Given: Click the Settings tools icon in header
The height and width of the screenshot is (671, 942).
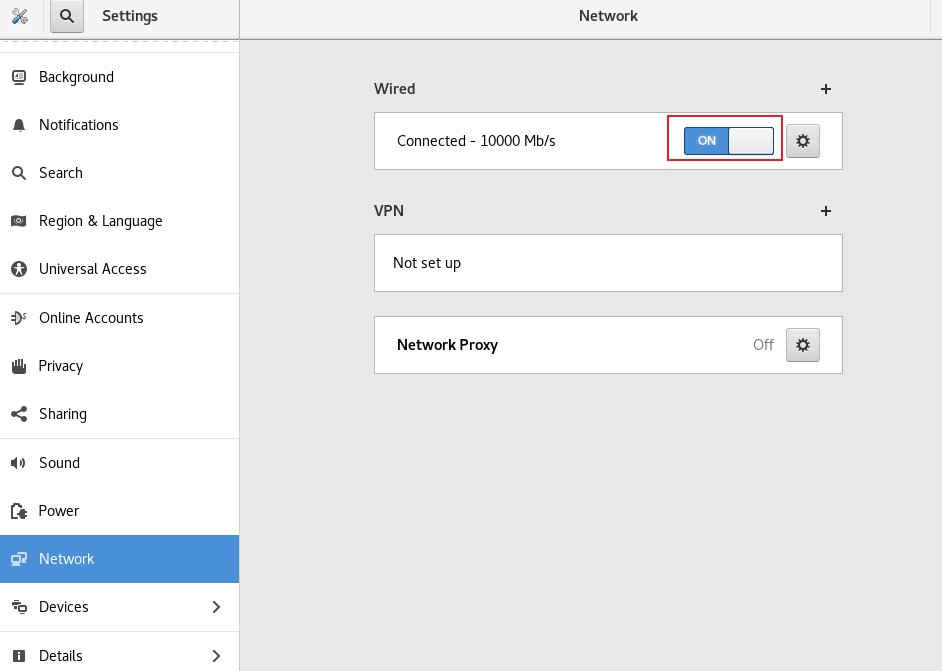Looking at the screenshot, I should (x=19, y=16).
